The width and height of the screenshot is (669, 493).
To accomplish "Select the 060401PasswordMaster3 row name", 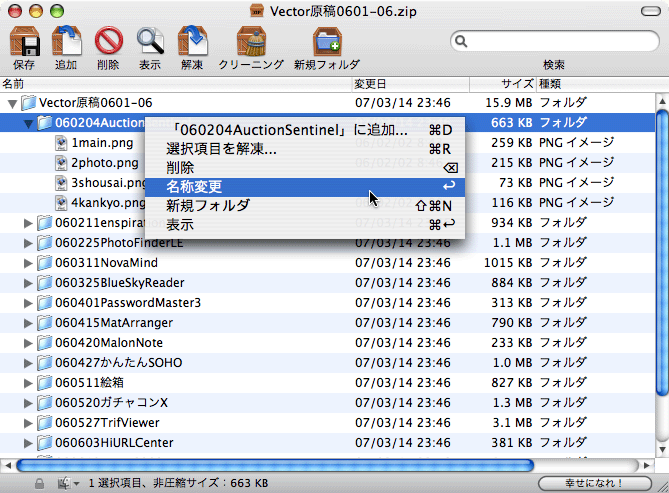I will 128,303.
